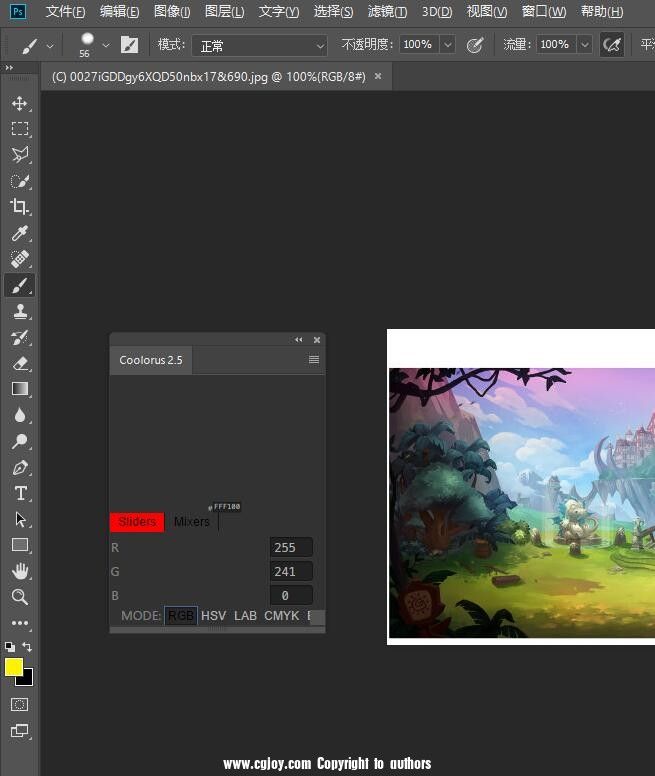Reset default foreground and background colors
Image resolution: width=655 pixels, height=776 pixels.
pos(10,647)
